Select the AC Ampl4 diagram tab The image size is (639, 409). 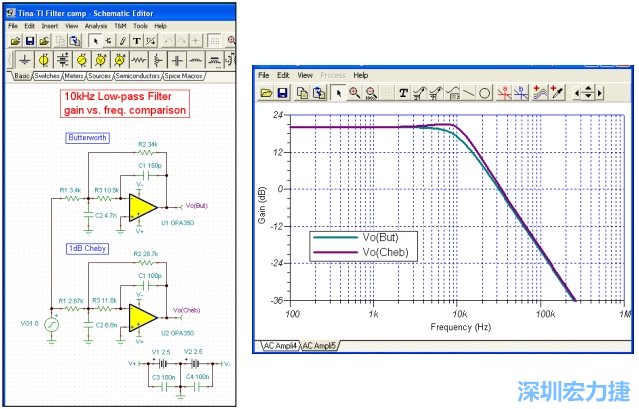282,345
